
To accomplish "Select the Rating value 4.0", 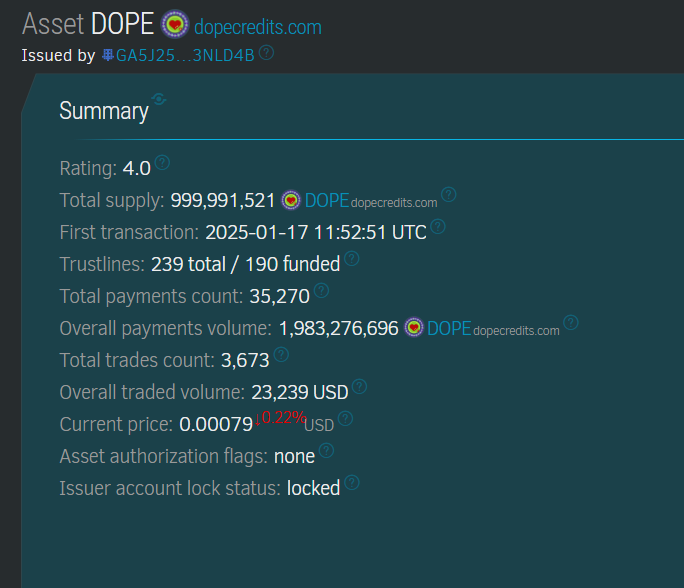I will tap(137, 168).
